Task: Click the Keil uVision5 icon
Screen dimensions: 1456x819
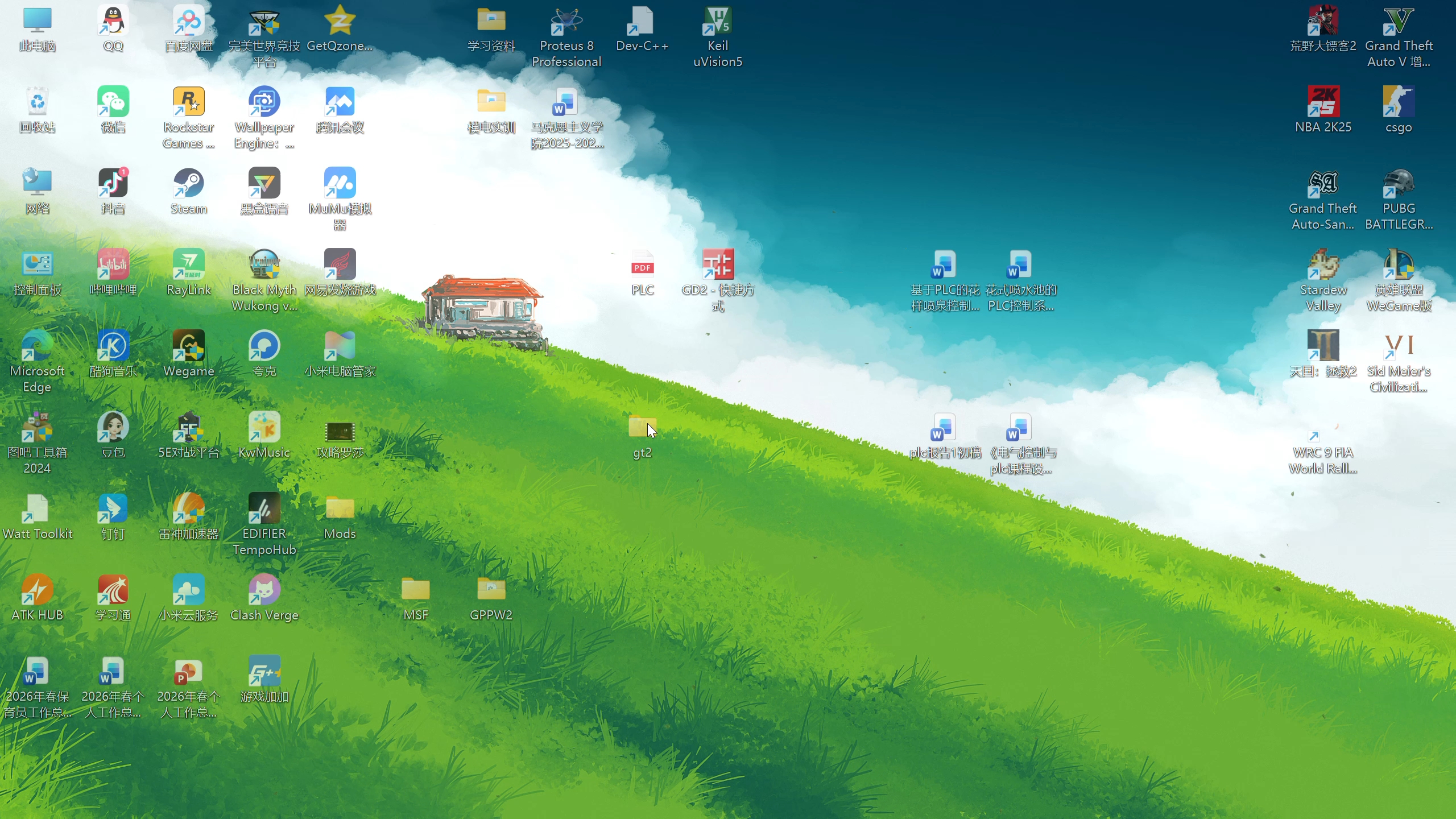Action: 718,22
